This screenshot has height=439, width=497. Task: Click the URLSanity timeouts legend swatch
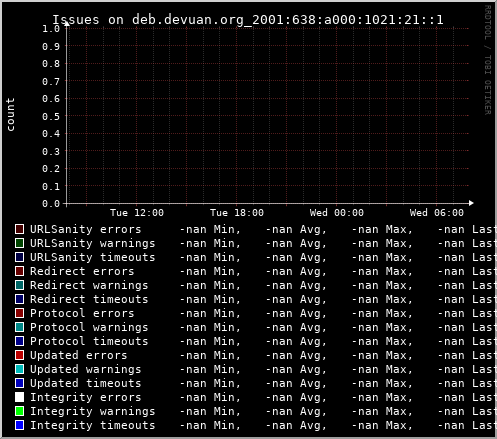coord(20,257)
